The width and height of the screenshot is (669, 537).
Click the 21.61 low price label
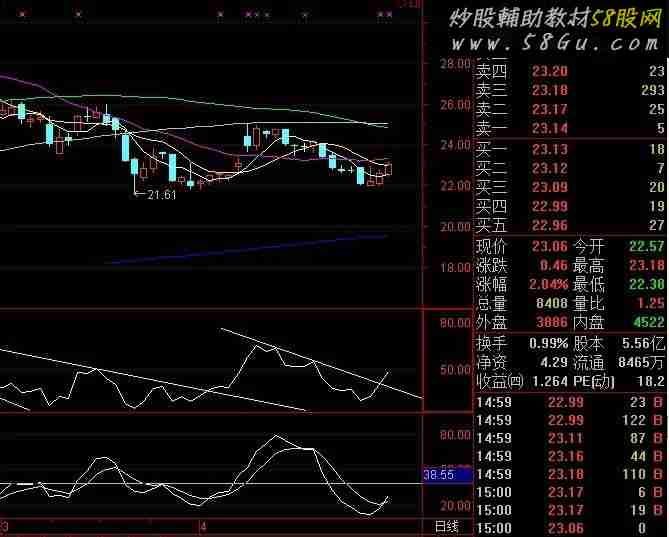(162, 195)
